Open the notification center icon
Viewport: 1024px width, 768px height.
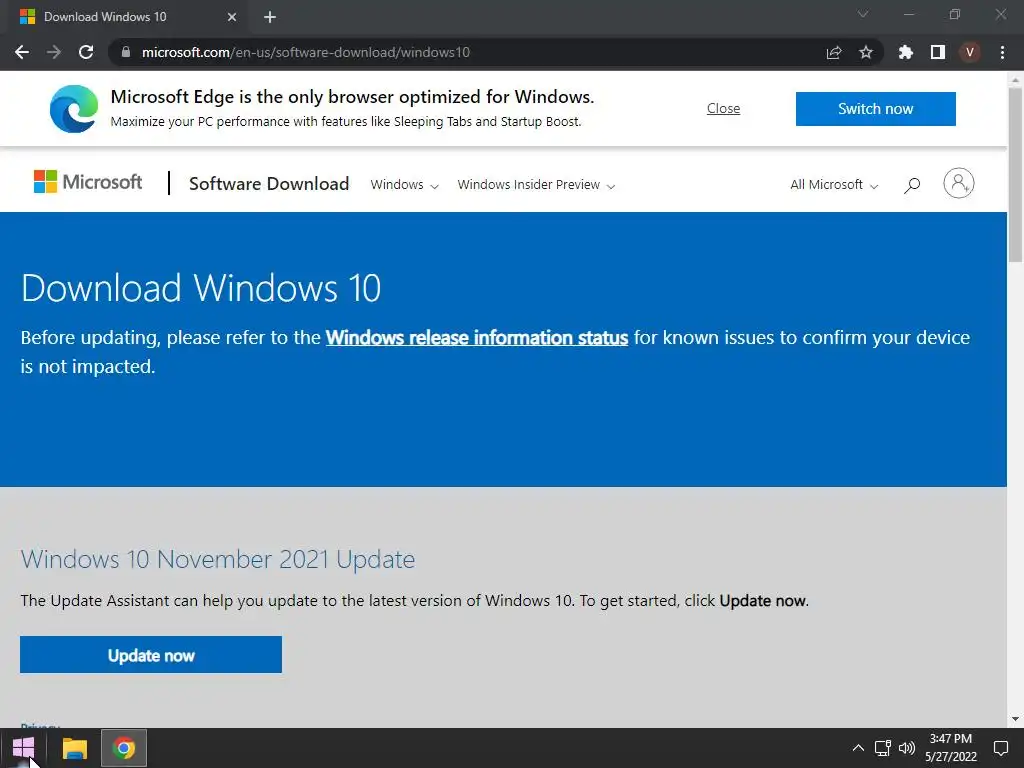click(x=1000, y=748)
